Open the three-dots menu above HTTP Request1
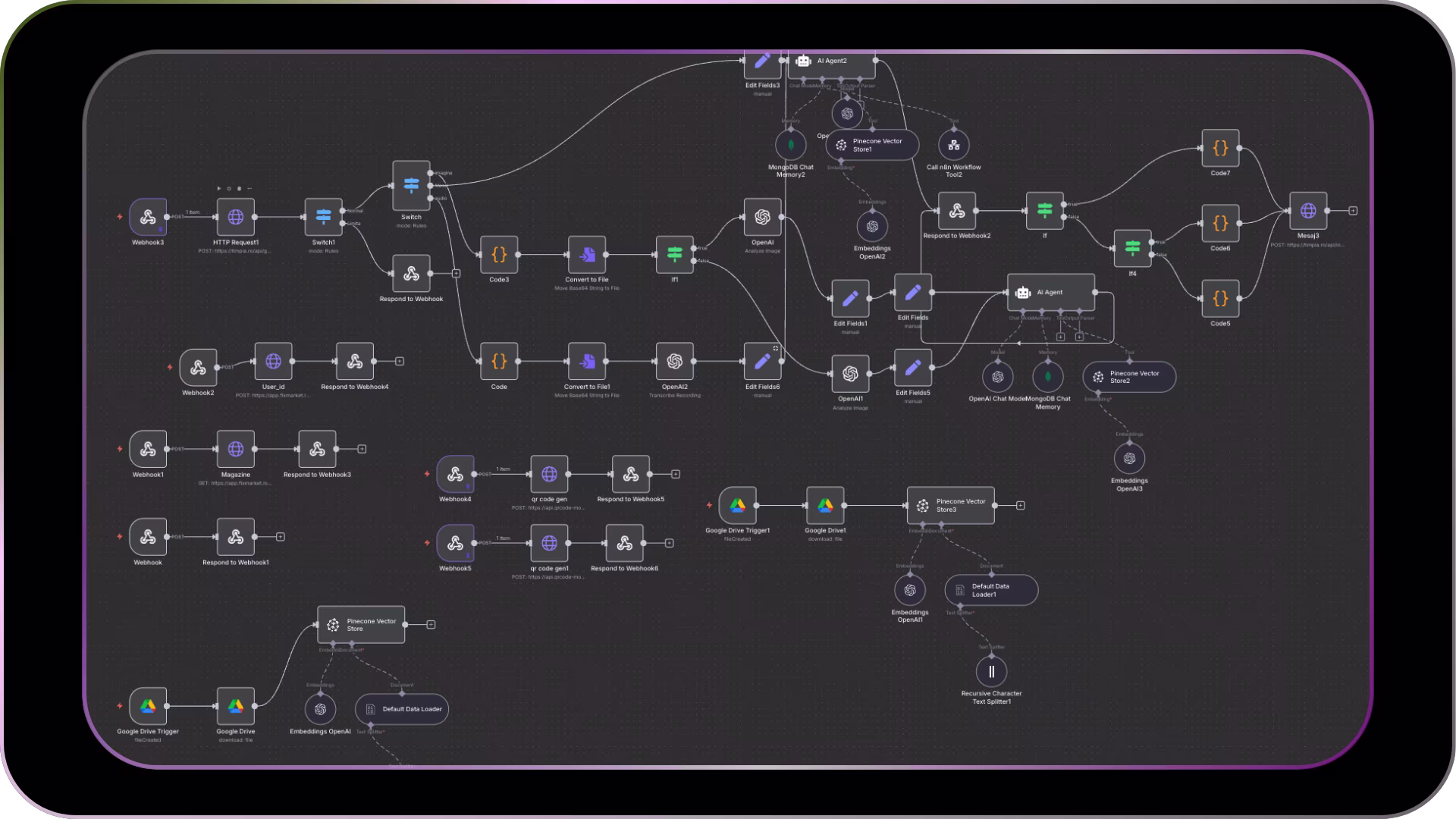 (x=249, y=188)
